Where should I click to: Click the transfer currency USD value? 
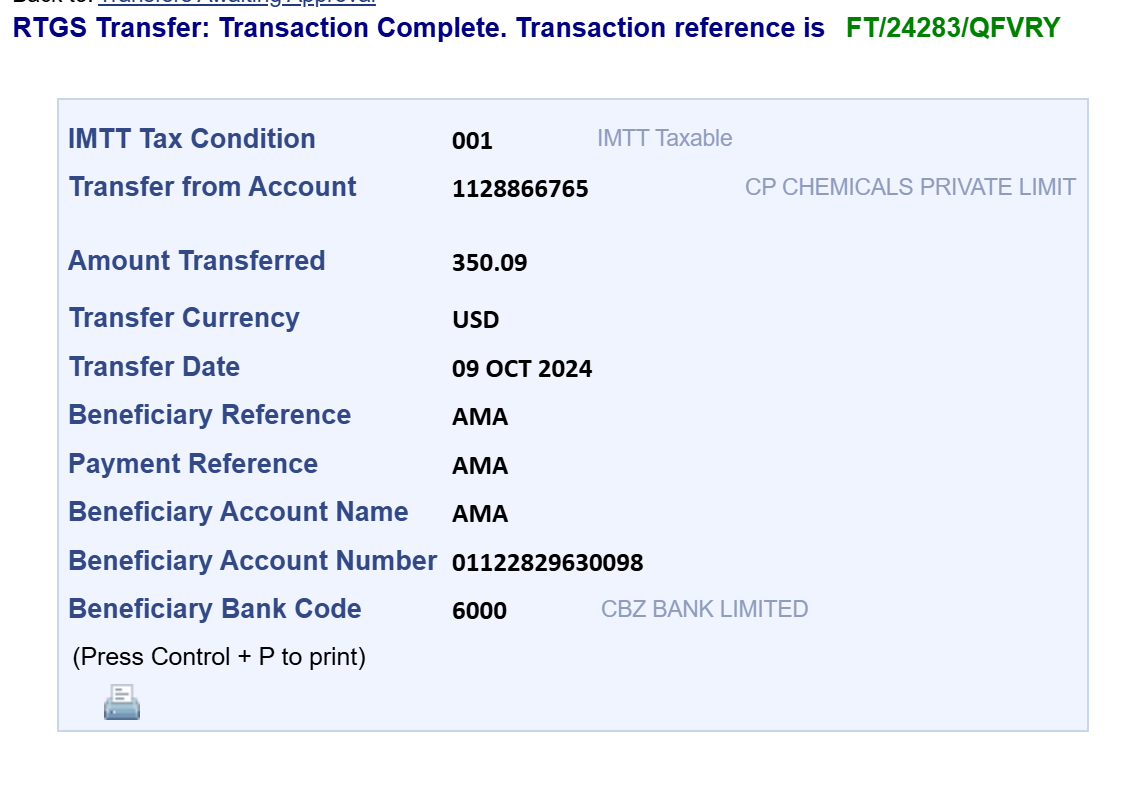[475, 319]
